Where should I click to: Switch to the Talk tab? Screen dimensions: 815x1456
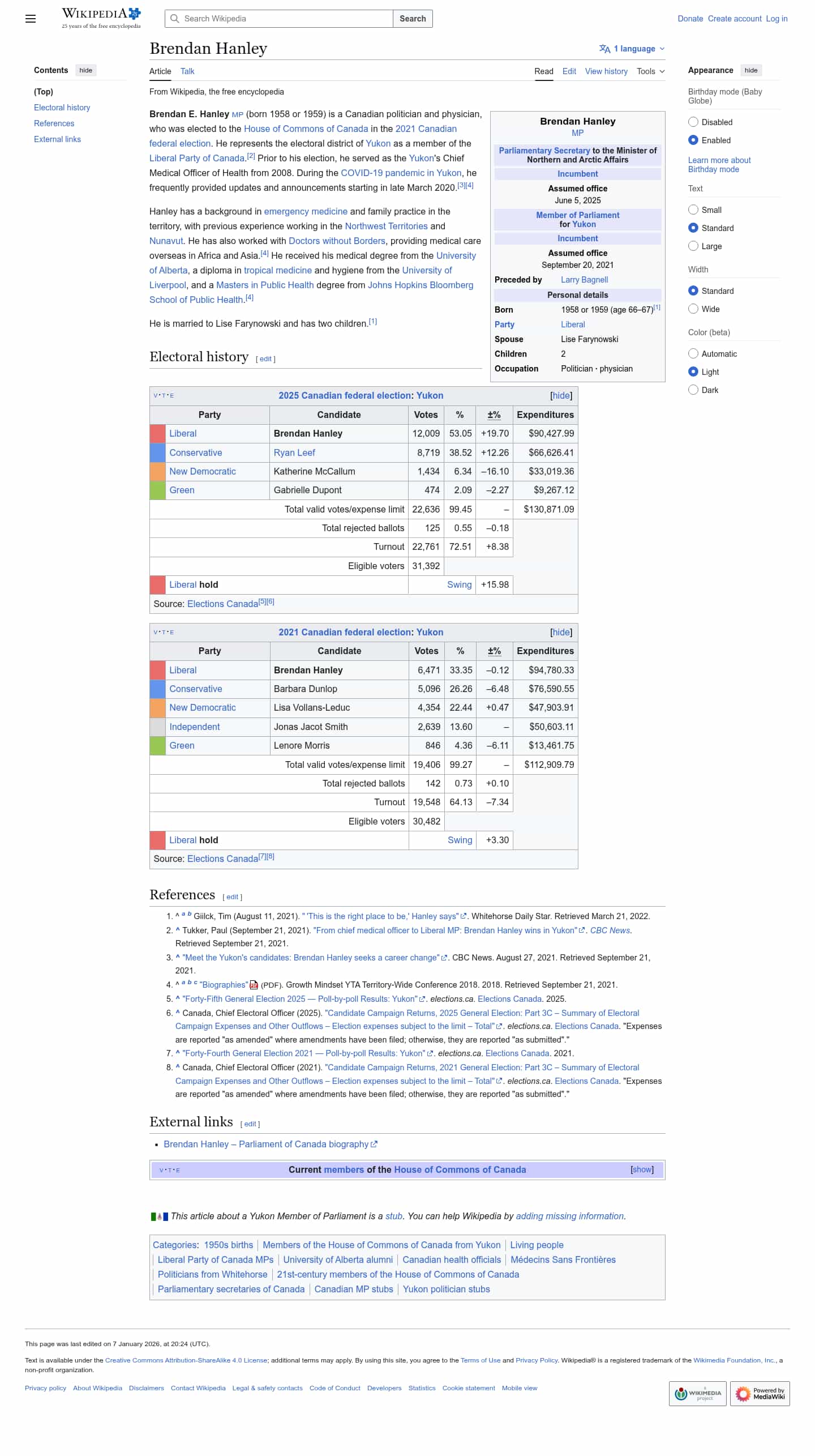tap(187, 71)
